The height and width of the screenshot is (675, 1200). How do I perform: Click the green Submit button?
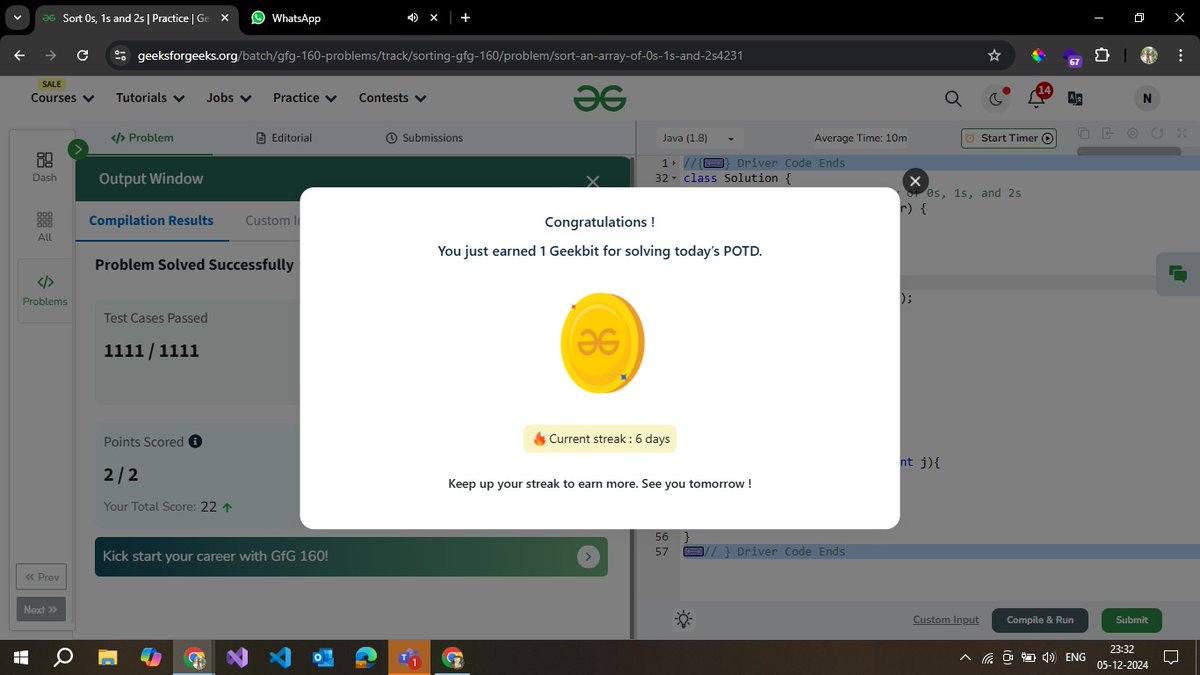(x=1132, y=620)
